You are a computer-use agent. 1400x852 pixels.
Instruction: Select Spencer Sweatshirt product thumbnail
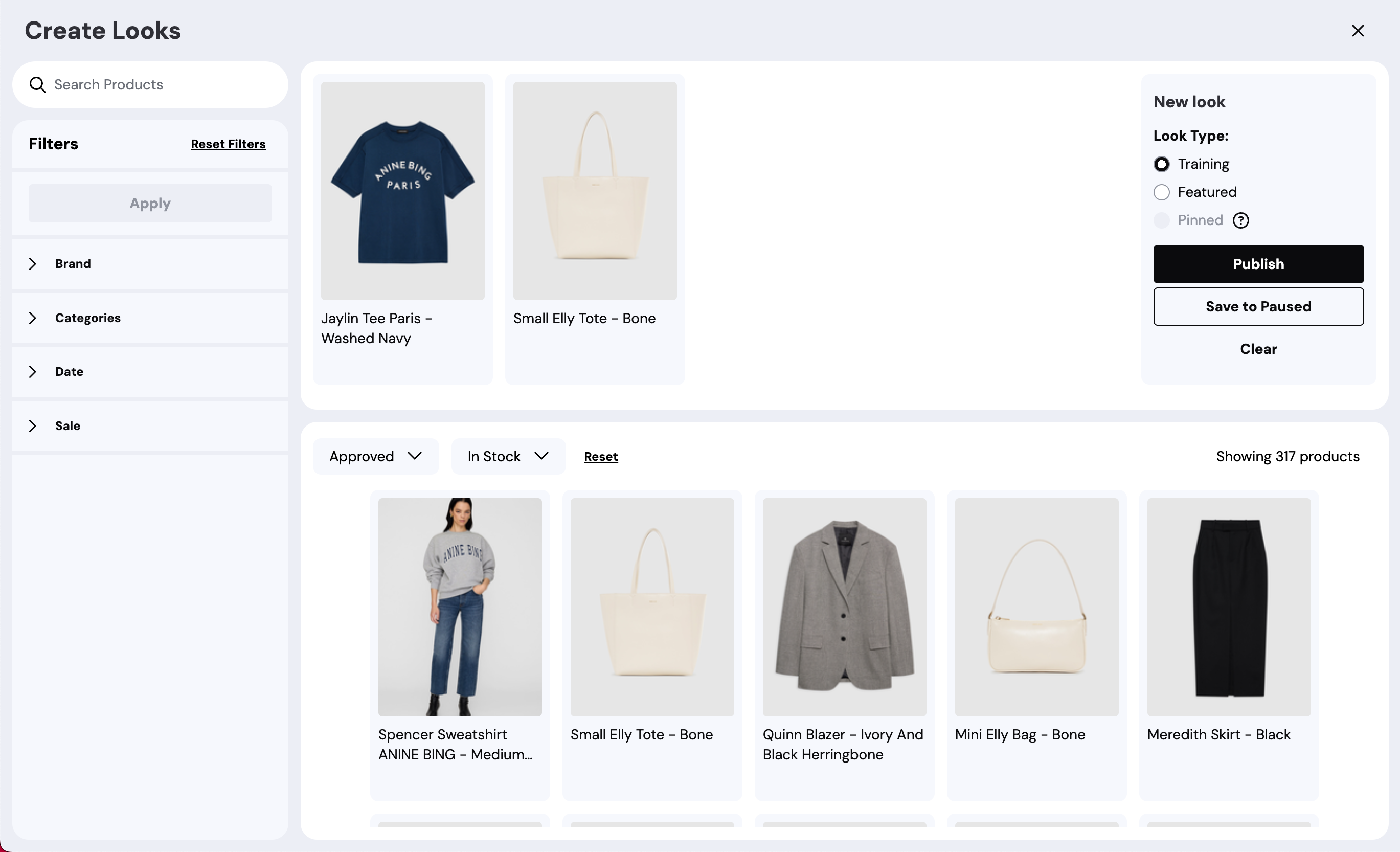(x=460, y=607)
